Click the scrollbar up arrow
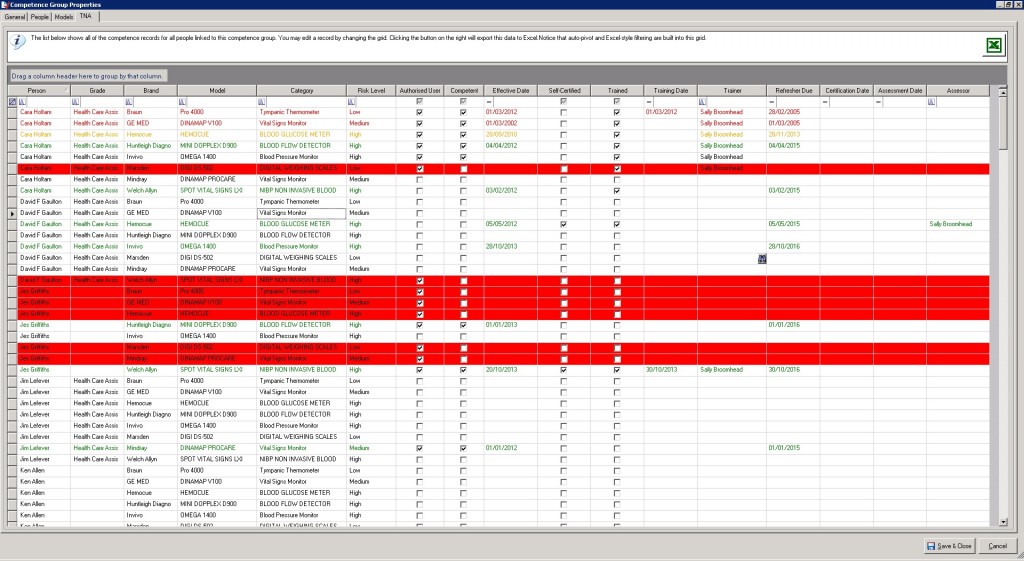The width and height of the screenshot is (1024, 561). (1003, 91)
